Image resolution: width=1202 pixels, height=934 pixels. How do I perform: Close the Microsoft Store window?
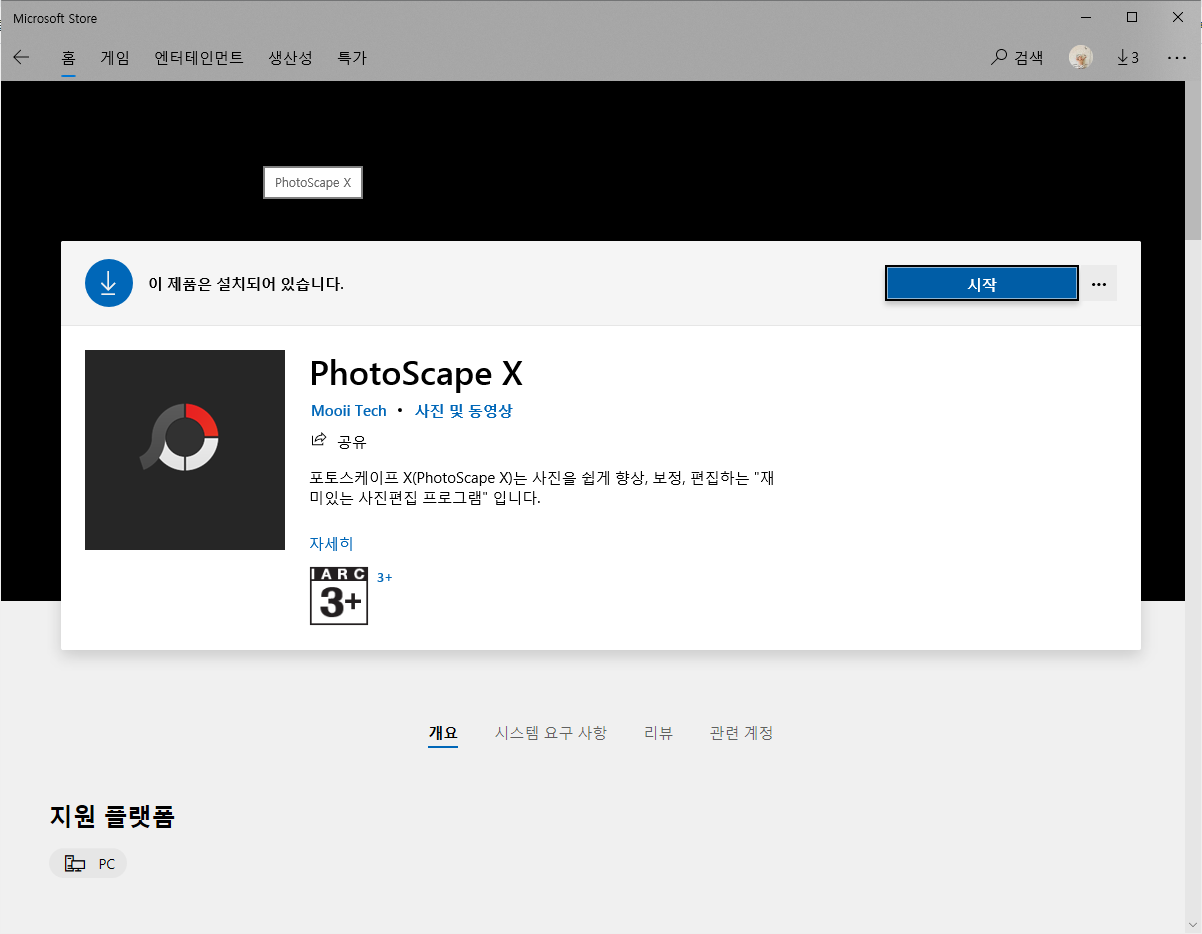pos(1178,17)
